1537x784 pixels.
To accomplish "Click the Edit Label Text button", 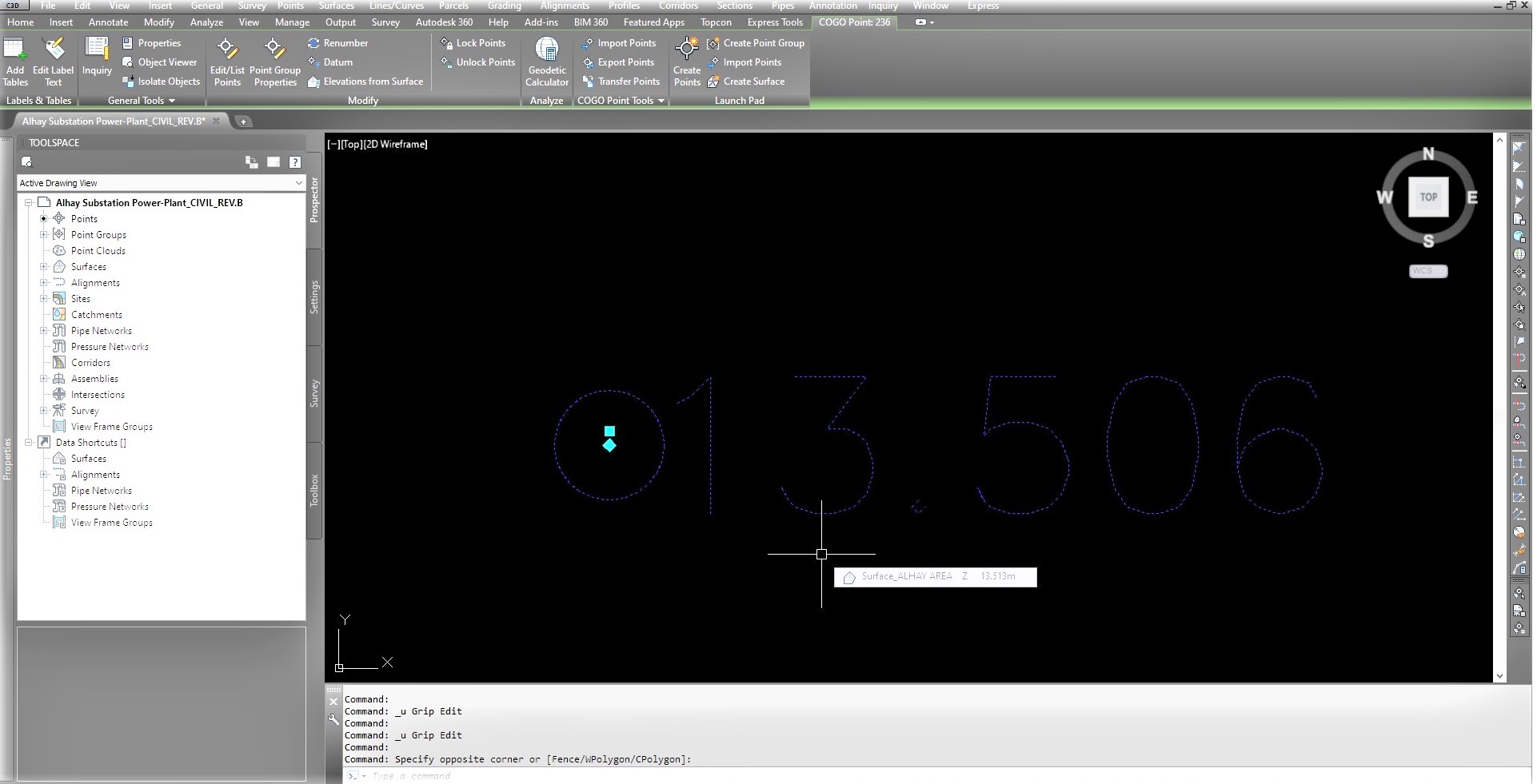I will [x=53, y=64].
